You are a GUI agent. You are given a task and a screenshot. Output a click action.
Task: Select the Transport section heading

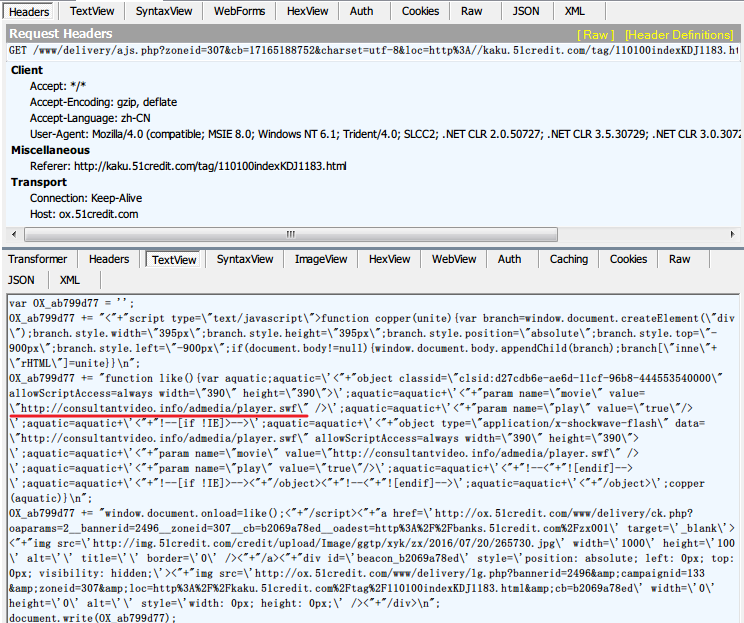coord(39,182)
